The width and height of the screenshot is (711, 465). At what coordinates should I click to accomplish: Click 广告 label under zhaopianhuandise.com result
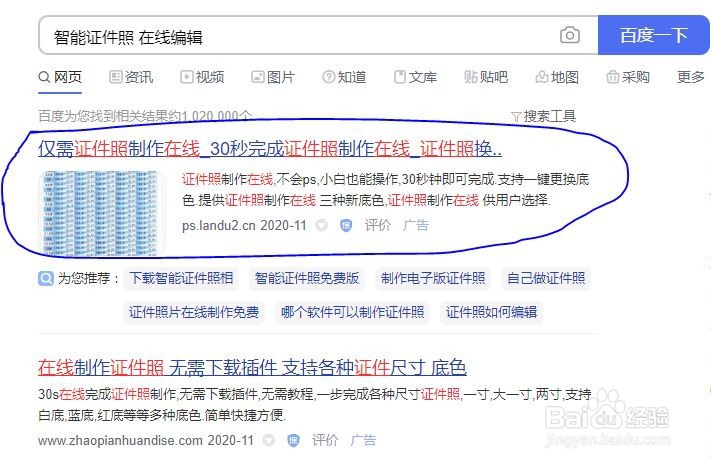363,440
